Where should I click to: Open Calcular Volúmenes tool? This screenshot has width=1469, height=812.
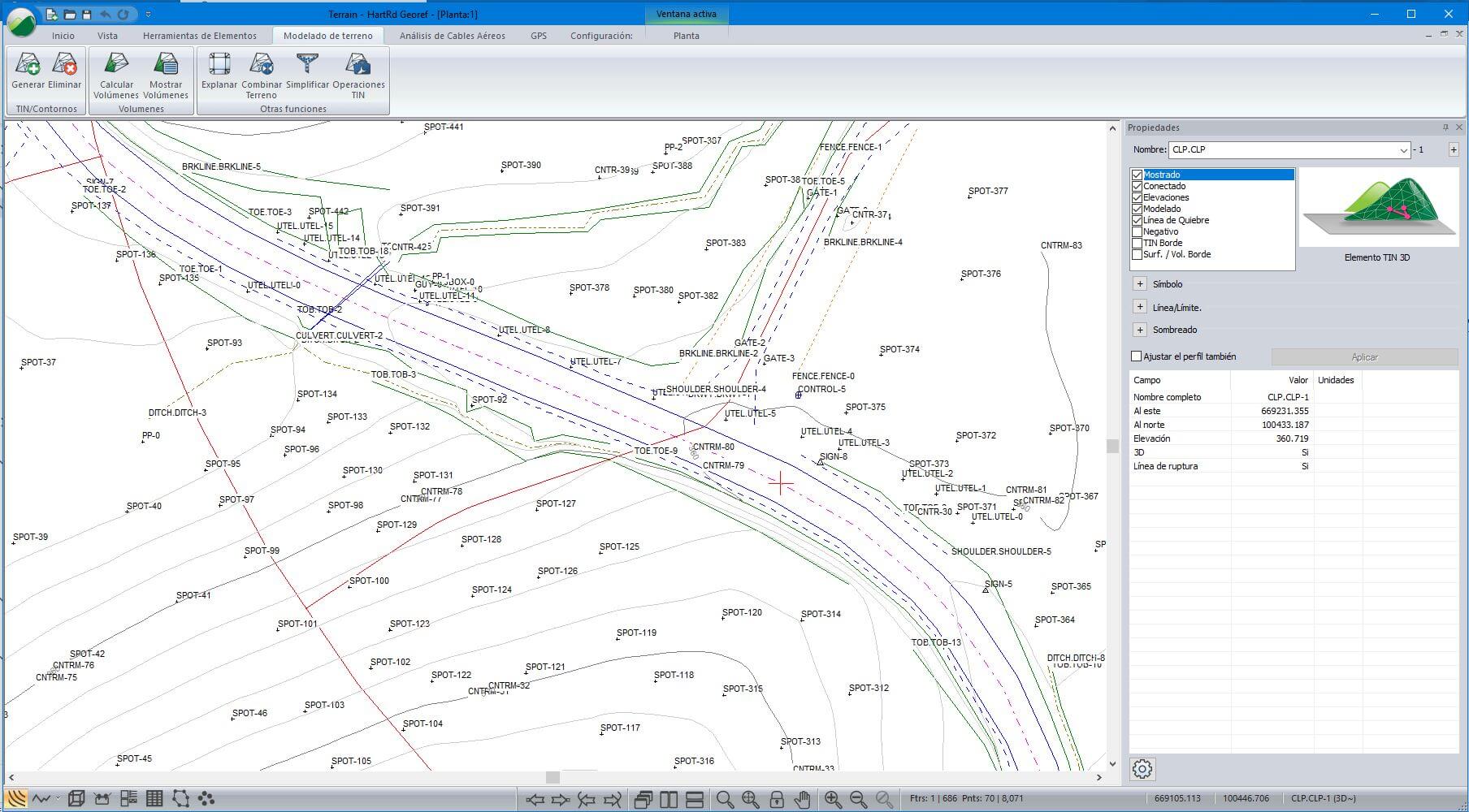pos(117,65)
